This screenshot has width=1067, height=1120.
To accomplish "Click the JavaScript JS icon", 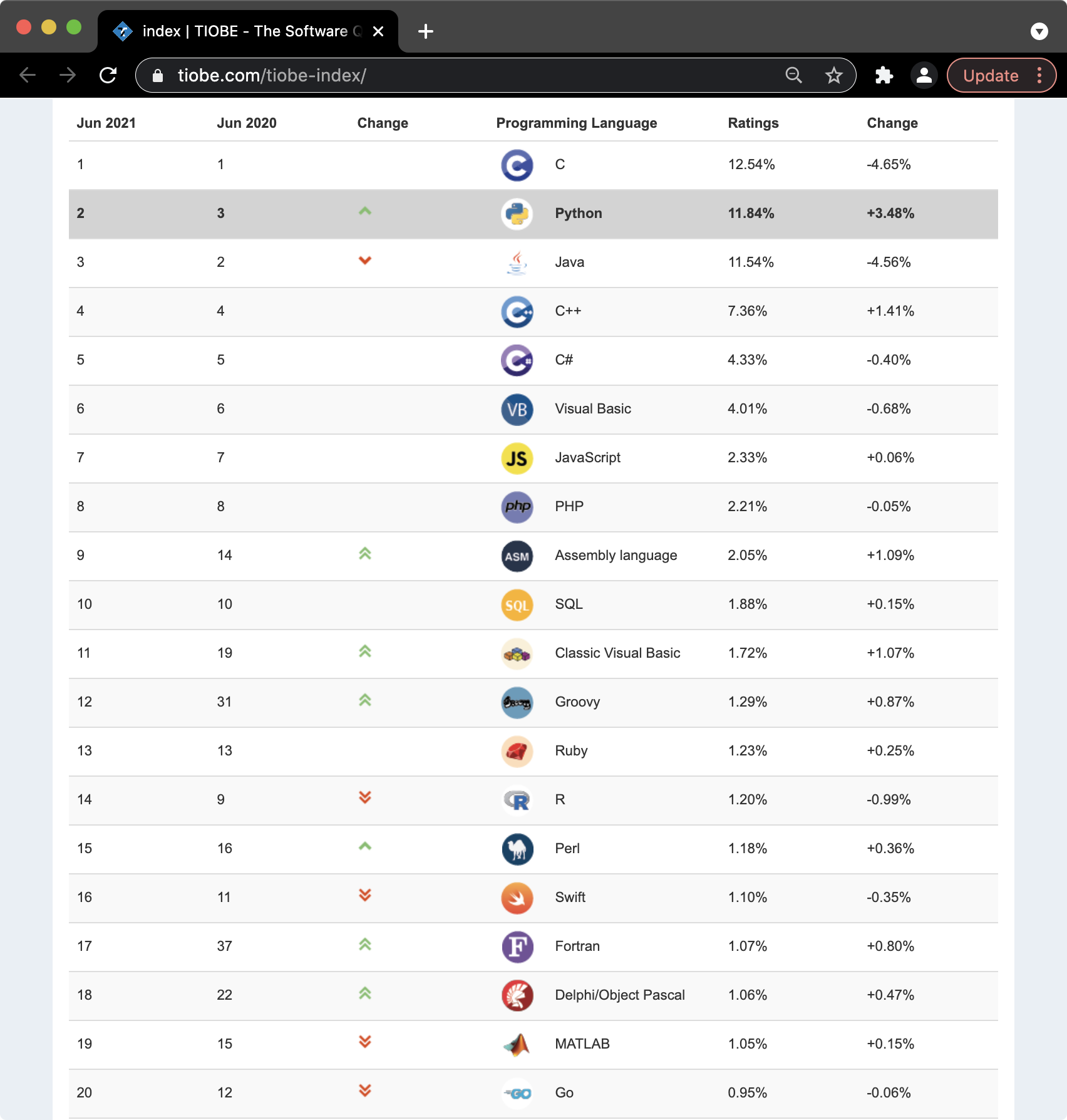I will click(x=517, y=459).
